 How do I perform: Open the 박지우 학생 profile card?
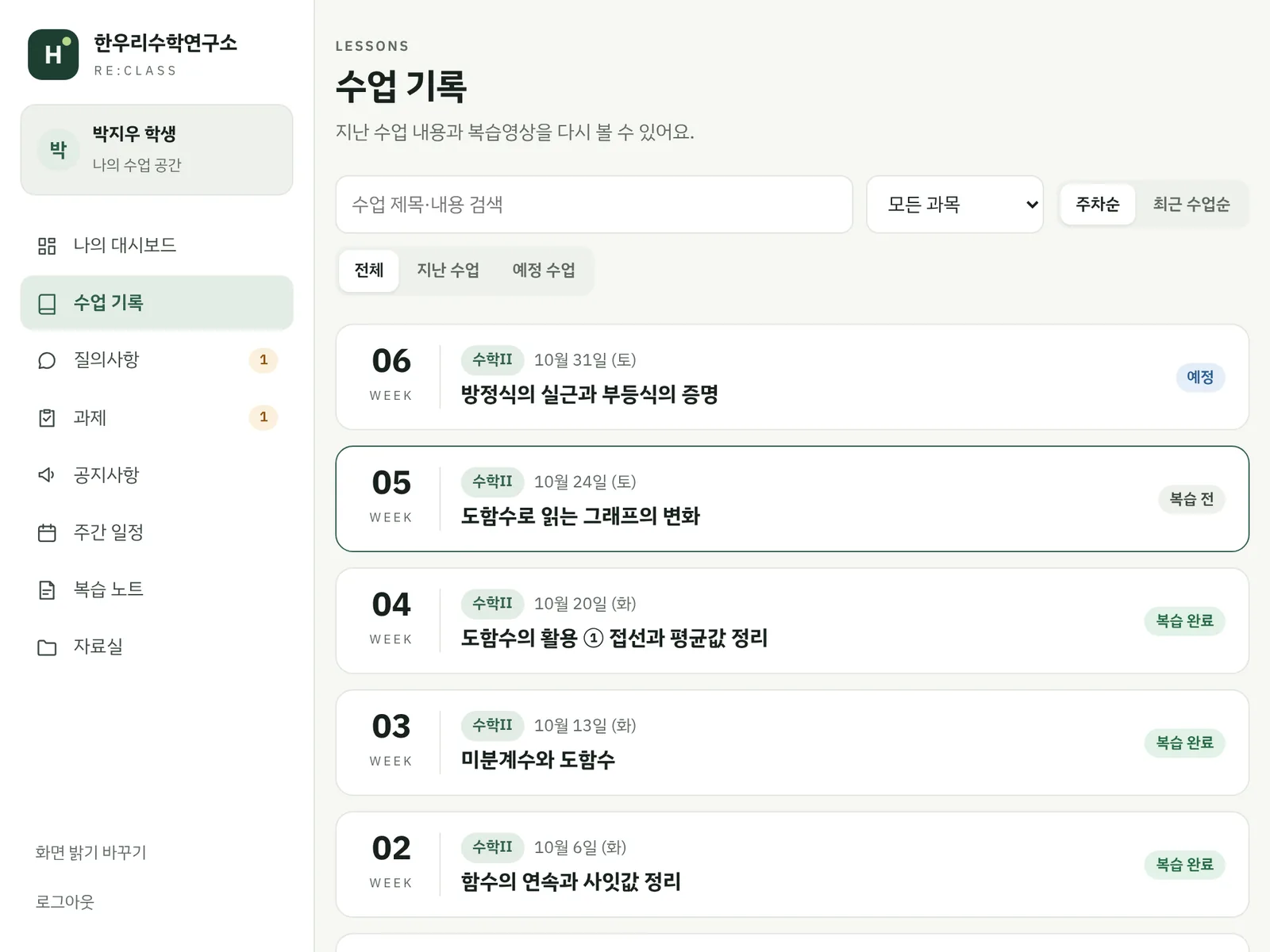coord(157,150)
